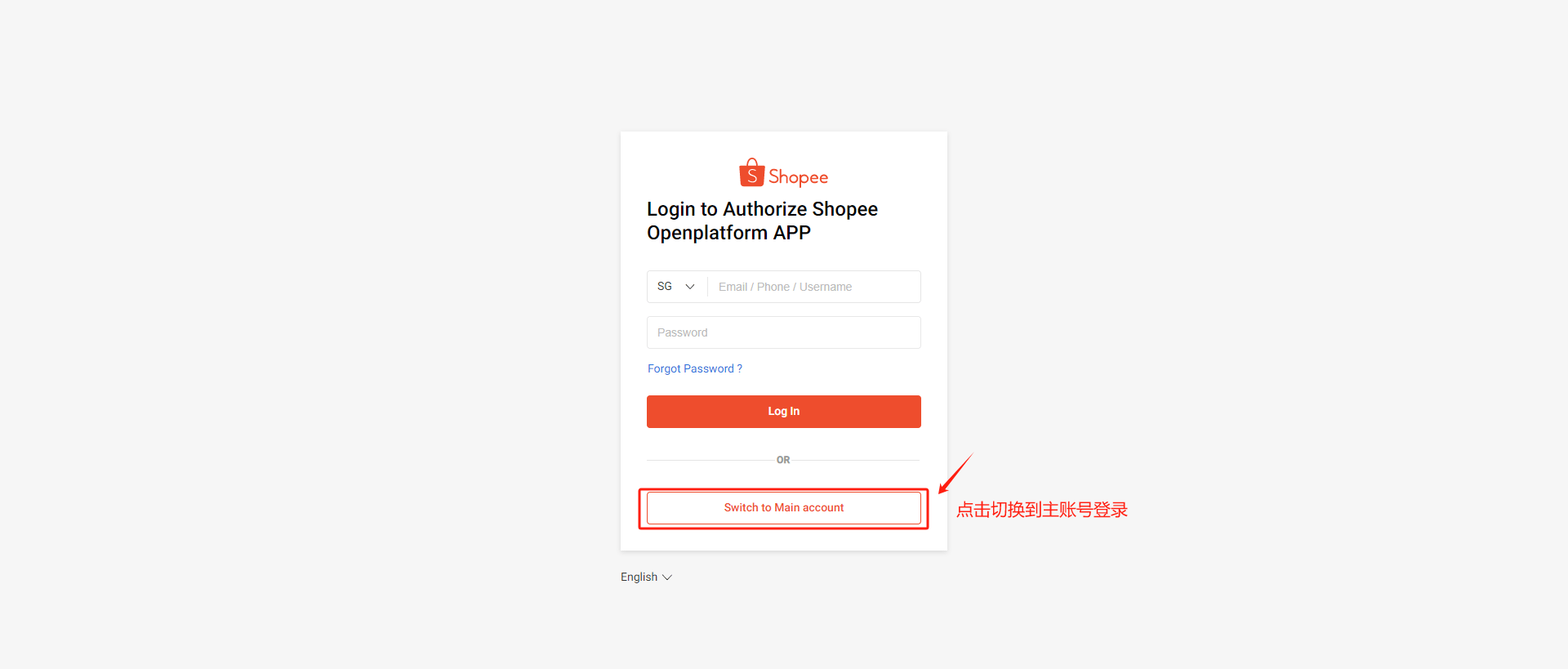Click the divider line left of OR

coord(709,460)
